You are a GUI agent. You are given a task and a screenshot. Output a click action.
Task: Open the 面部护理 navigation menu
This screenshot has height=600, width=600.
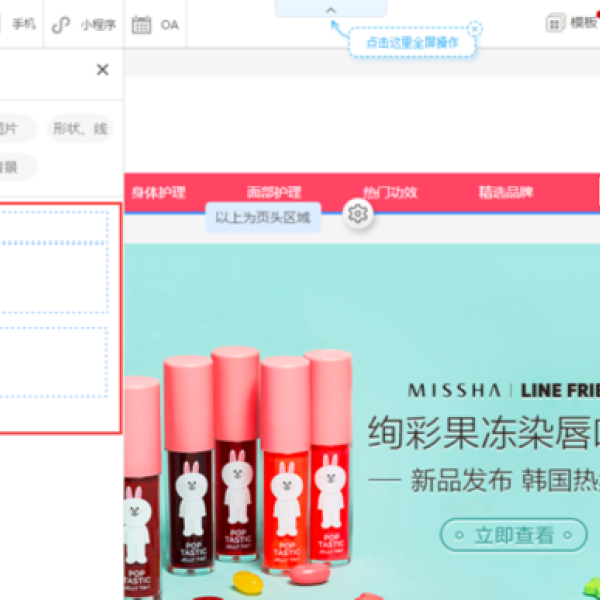pyautogui.click(x=274, y=192)
